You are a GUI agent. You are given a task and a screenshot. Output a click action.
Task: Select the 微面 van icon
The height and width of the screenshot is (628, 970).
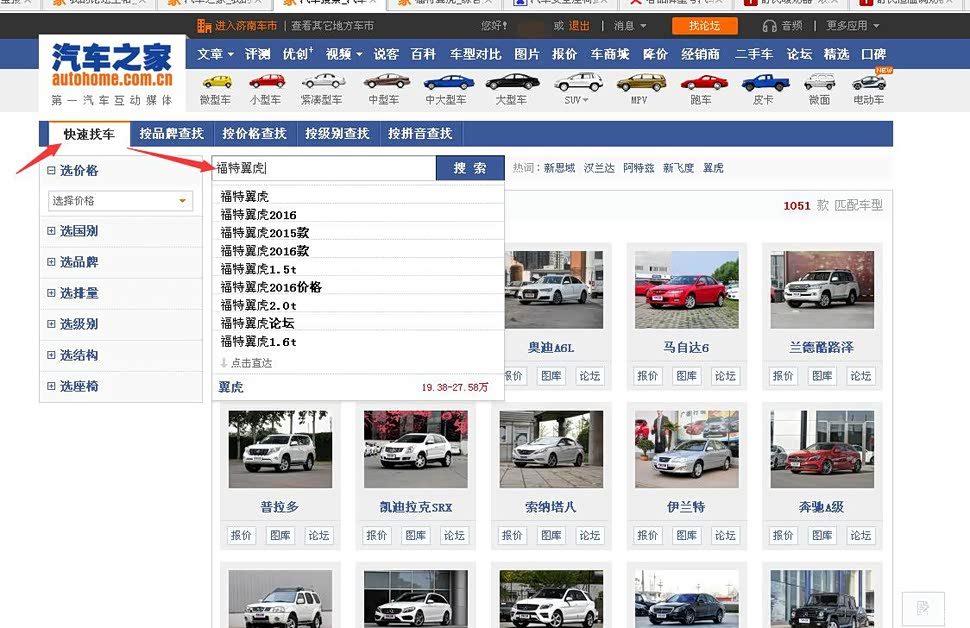tap(820, 82)
